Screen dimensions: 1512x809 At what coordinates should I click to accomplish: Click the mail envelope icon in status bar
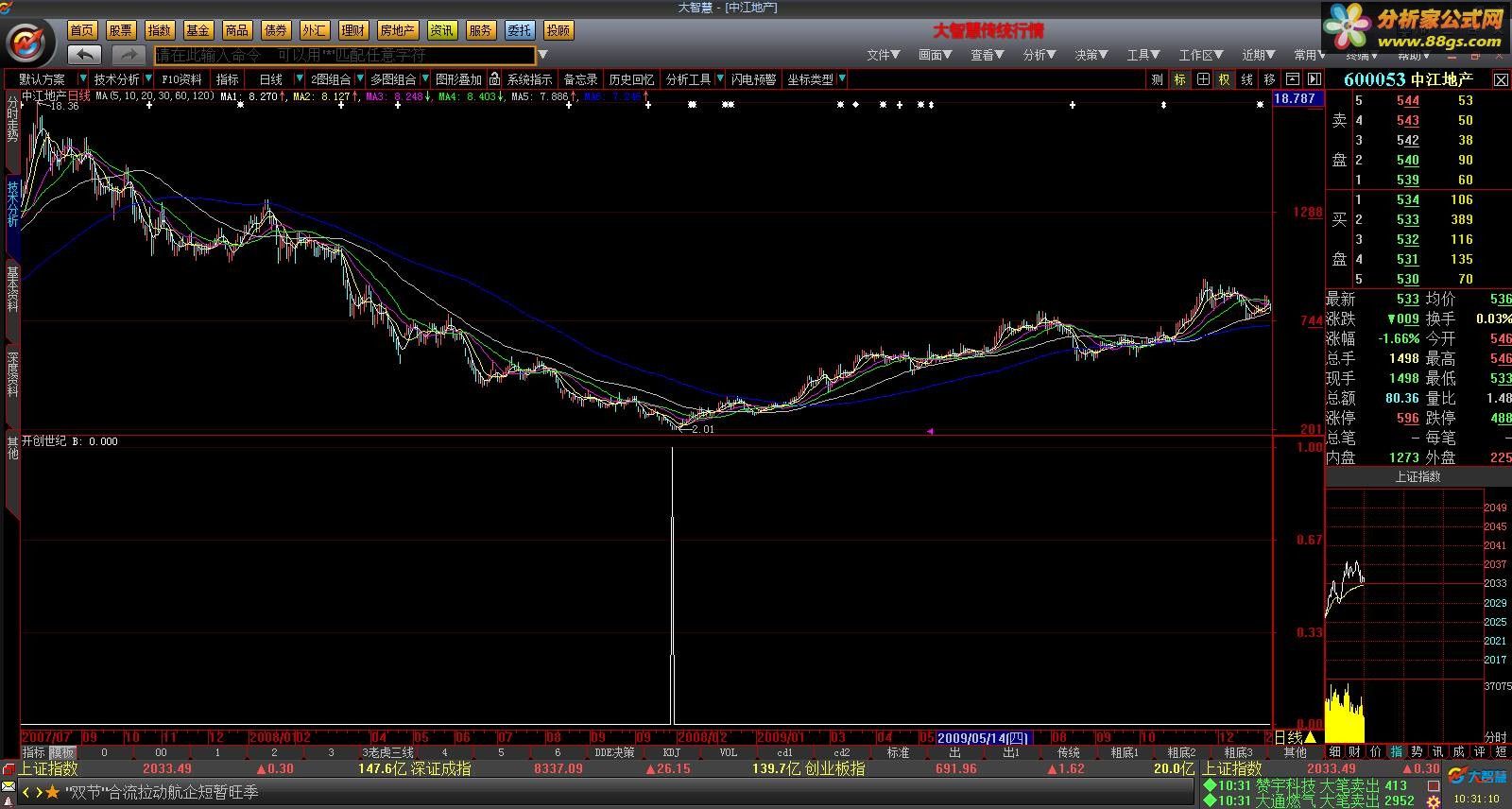9,786
